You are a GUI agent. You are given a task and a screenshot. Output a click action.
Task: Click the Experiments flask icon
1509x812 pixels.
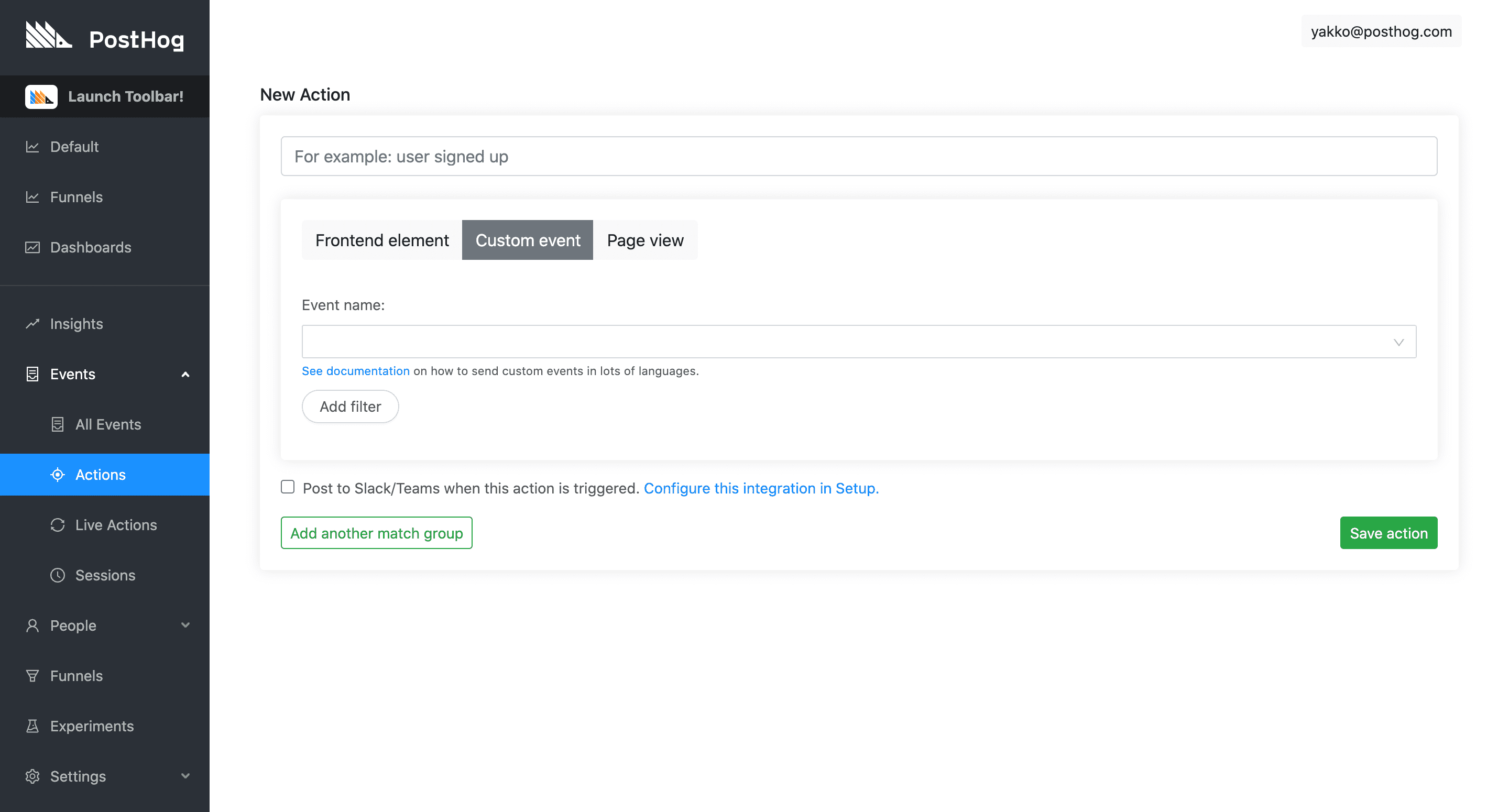click(32, 727)
